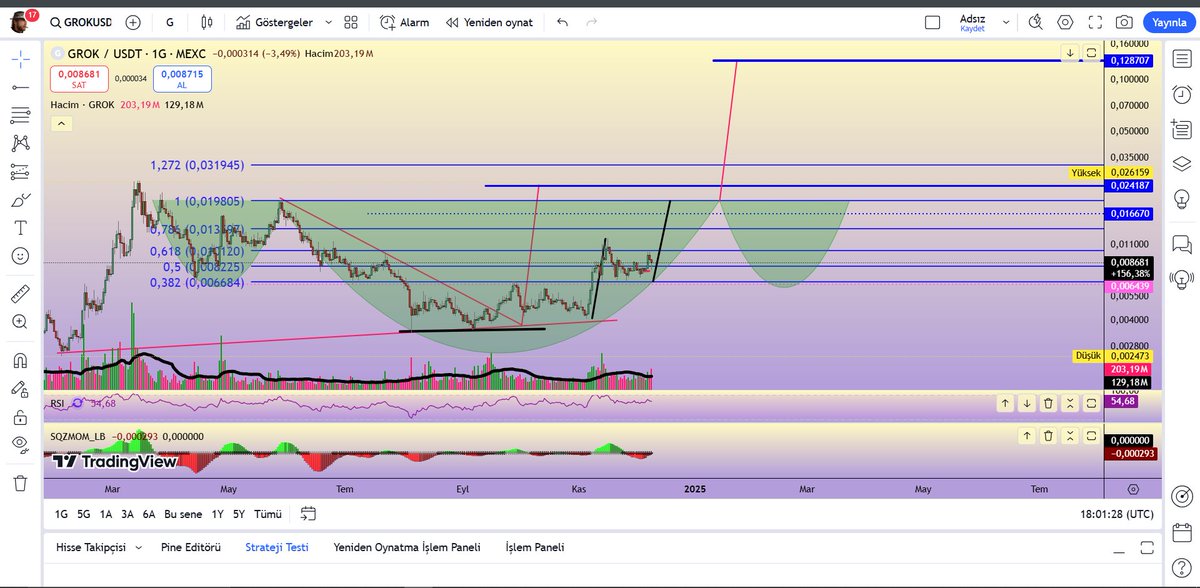Open the candlestick chart type menu
The height and width of the screenshot is (588, 1200).
pyautogui.click(x=207, y=22)
